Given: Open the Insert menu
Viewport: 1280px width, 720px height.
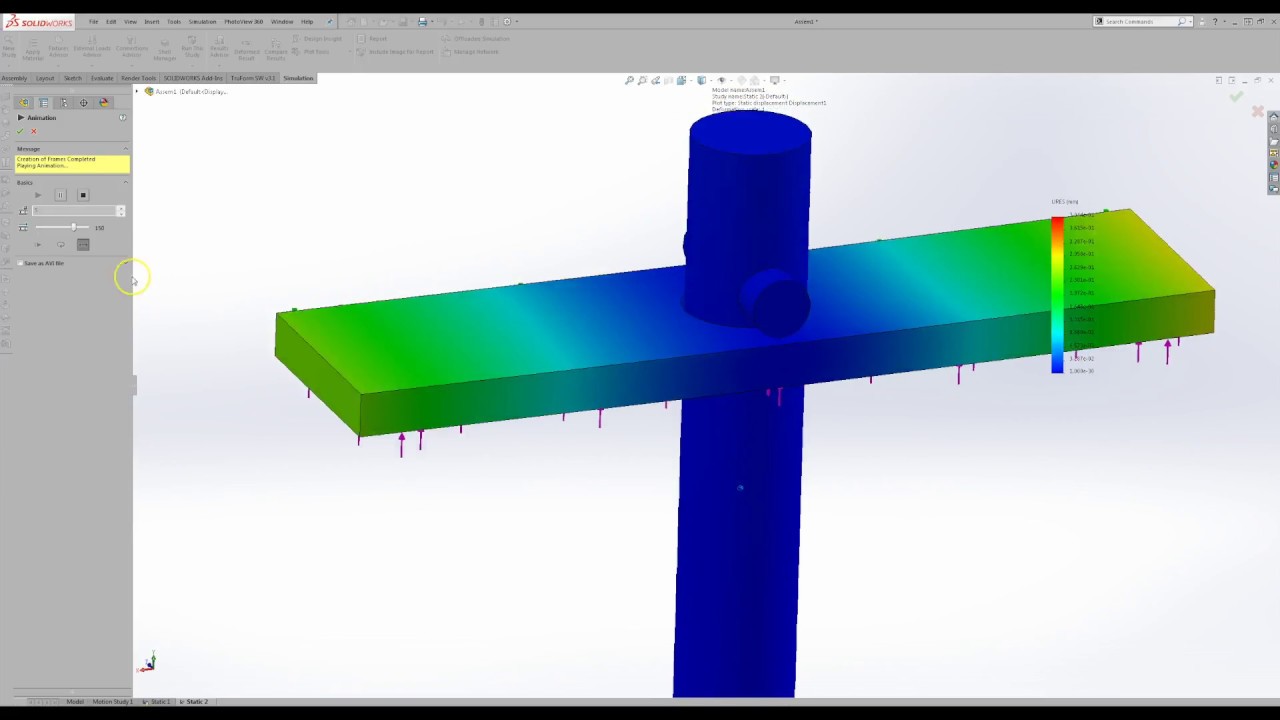Looking at the screenshot, I should click(152, 21).
